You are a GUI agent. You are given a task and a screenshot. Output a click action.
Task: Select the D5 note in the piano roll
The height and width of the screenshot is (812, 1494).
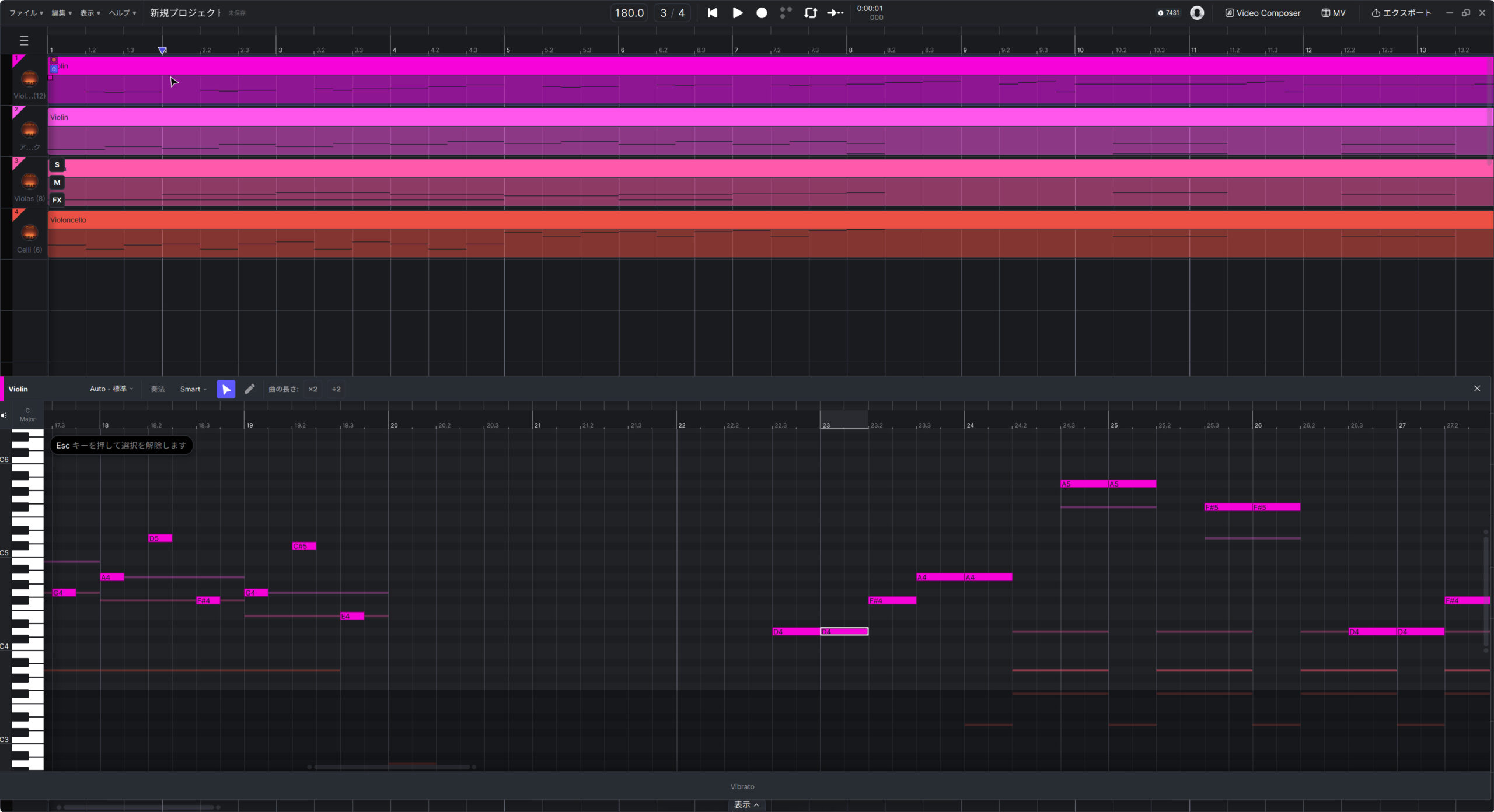tap(160, 538)
